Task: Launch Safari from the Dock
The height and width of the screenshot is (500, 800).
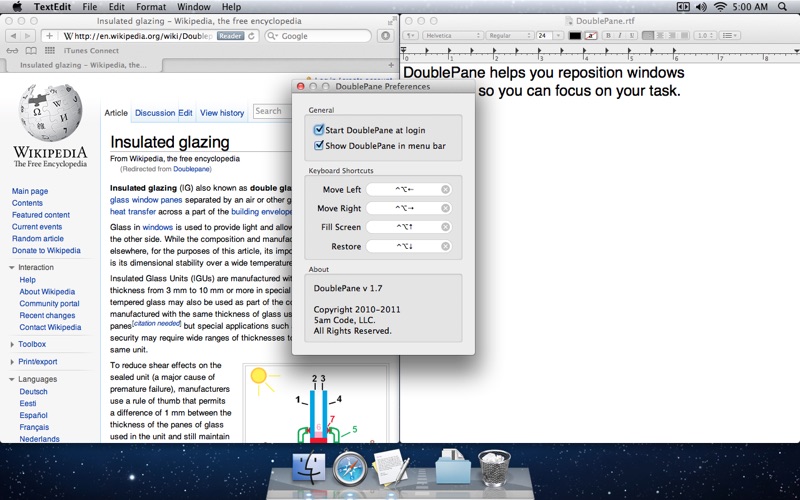Action: (x=349, y=467)
